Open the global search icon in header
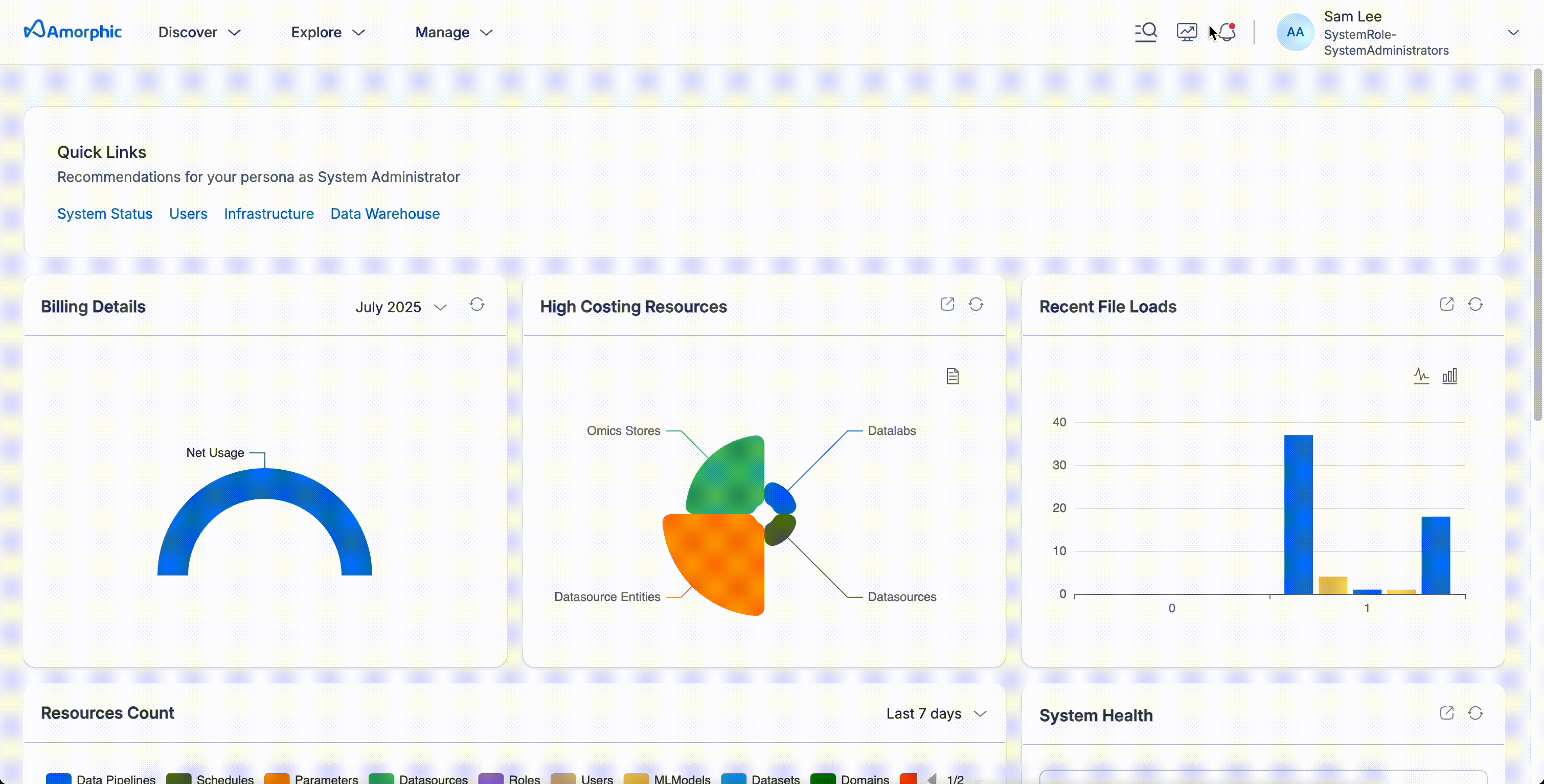The height and width of the screenshot is (784, 1544). (x=1145, y=32)
